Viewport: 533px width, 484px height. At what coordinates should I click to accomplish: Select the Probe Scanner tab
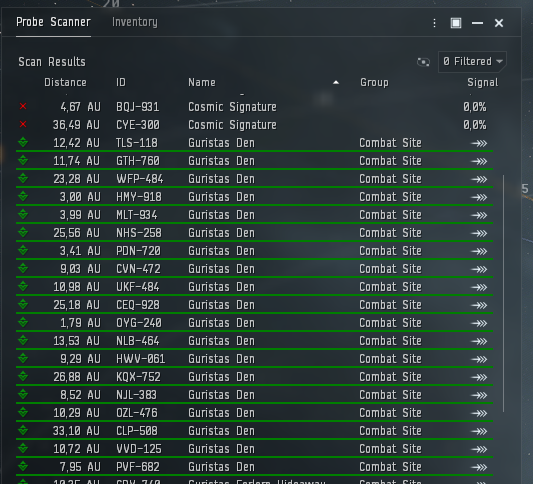pyautogui.click(x=53, y=22)
